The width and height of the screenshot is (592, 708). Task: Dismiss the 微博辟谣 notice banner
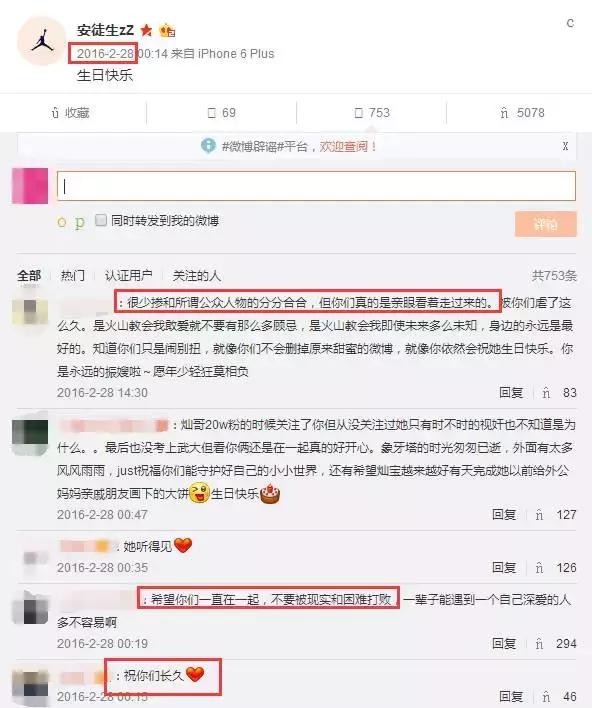click(565, 146)
